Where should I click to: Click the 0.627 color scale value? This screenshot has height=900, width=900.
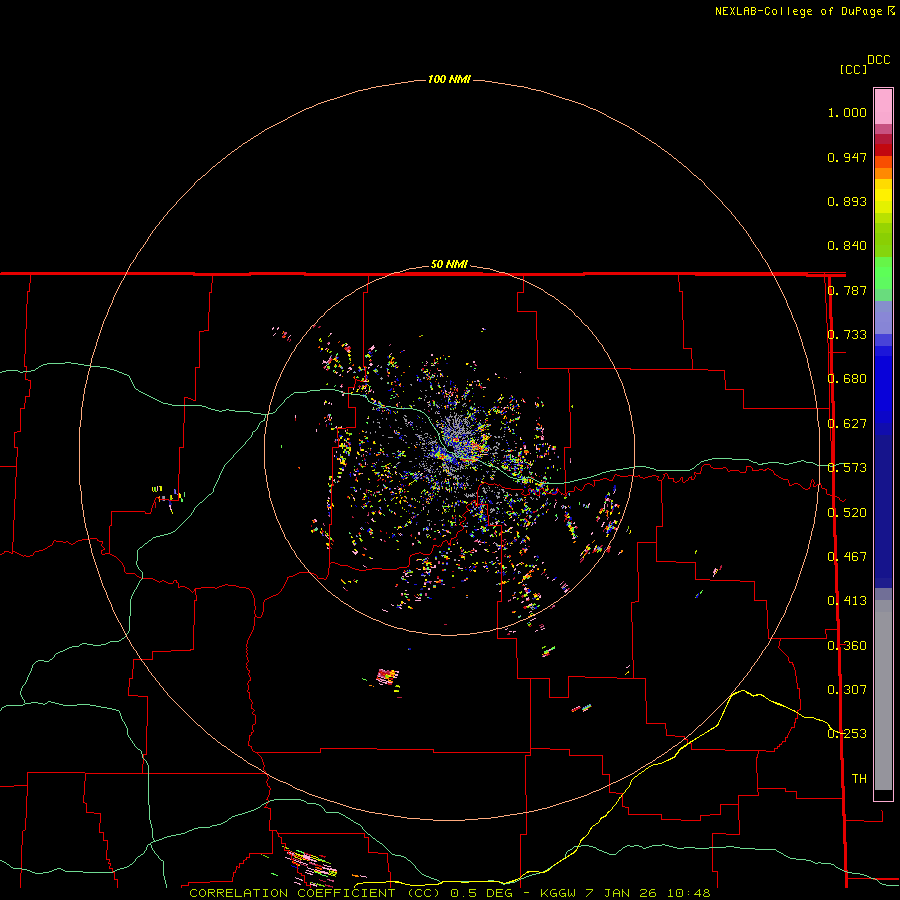click(847, 424)
